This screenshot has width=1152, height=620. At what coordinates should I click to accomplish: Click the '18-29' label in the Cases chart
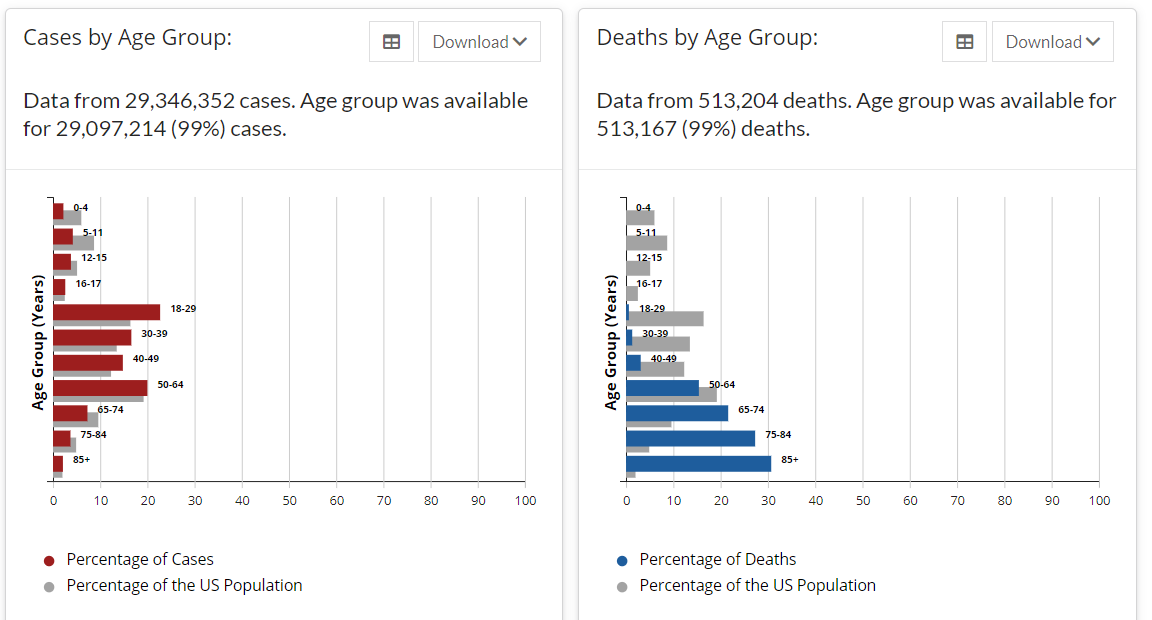click(183, 309)
